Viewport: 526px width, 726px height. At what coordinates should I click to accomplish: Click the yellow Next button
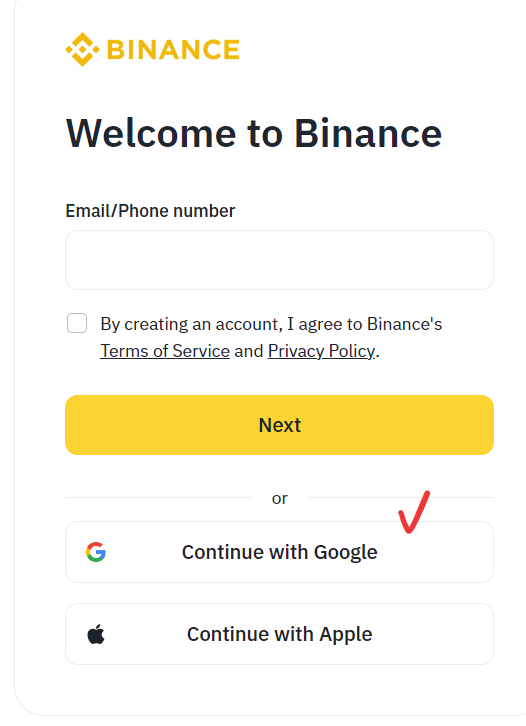(x=279, y=425)
